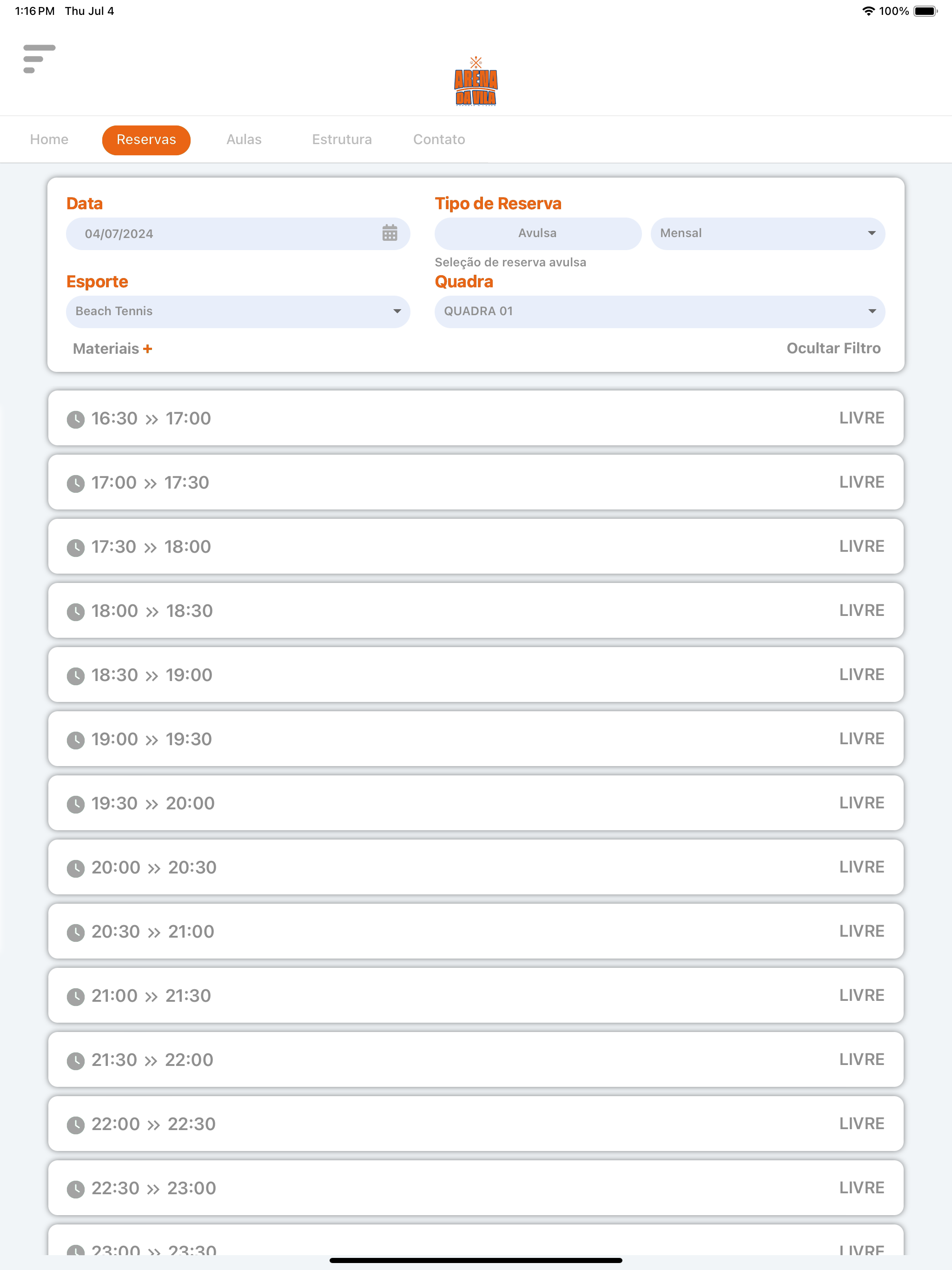Open the QUADRA 01 court dropdown

tap(660, 311)
